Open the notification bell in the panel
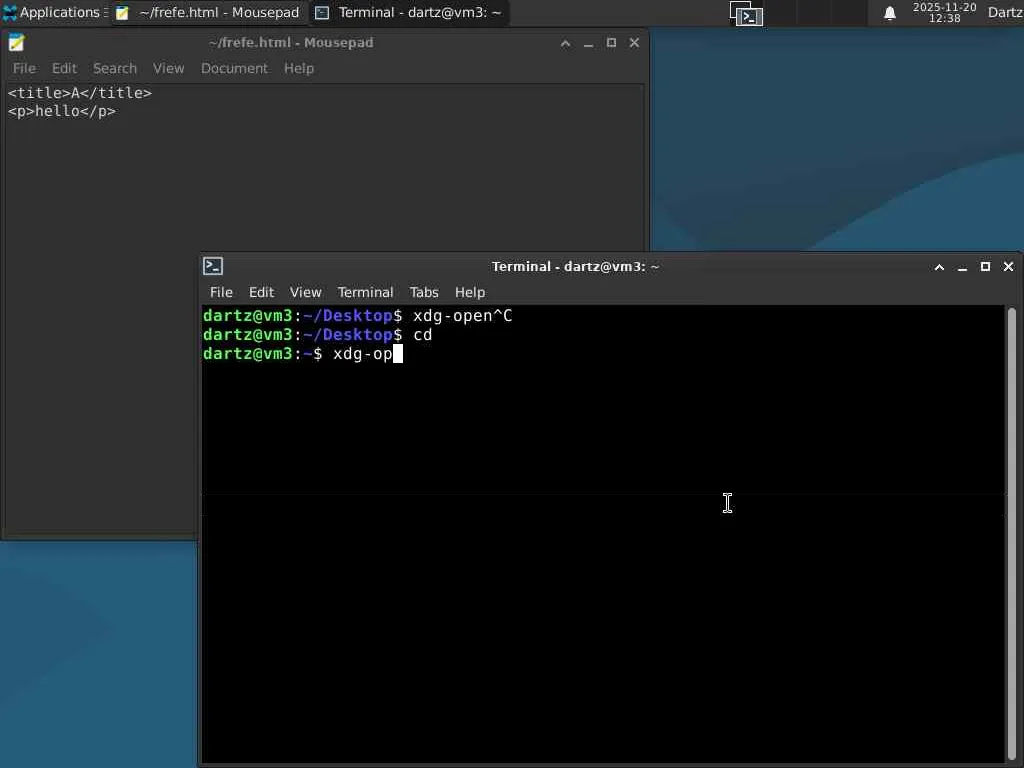This screenshot has width=1024, height=768. (x=889, y=13)
